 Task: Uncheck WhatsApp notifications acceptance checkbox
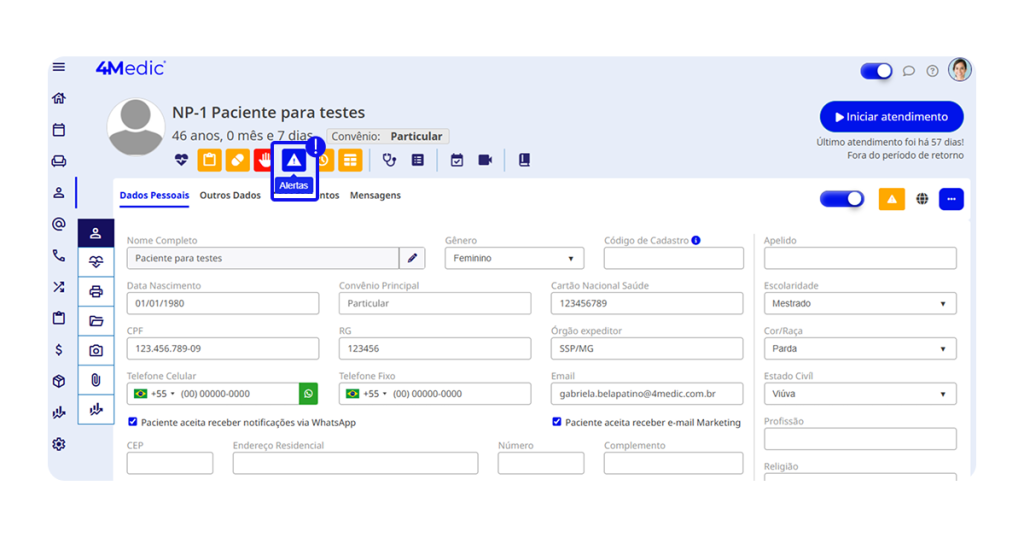coord(133,422)
